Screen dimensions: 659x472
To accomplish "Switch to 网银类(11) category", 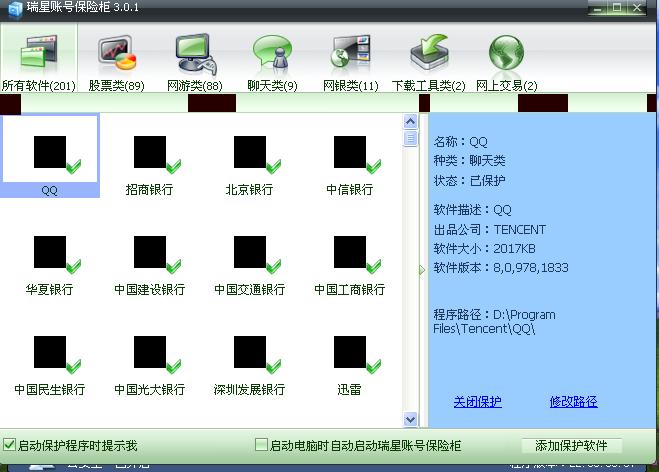I will [351, 63].
